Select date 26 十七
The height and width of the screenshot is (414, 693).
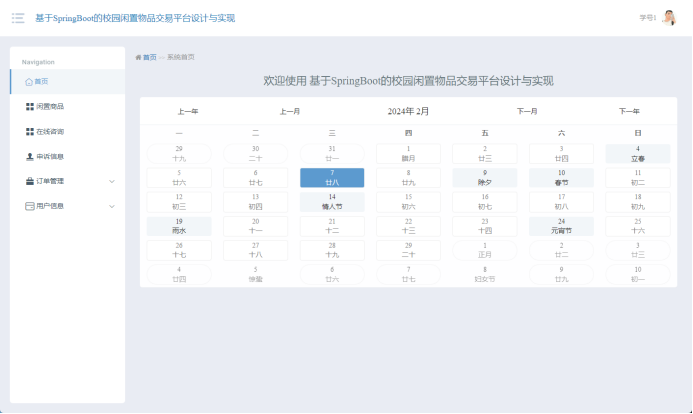[179, 250]
